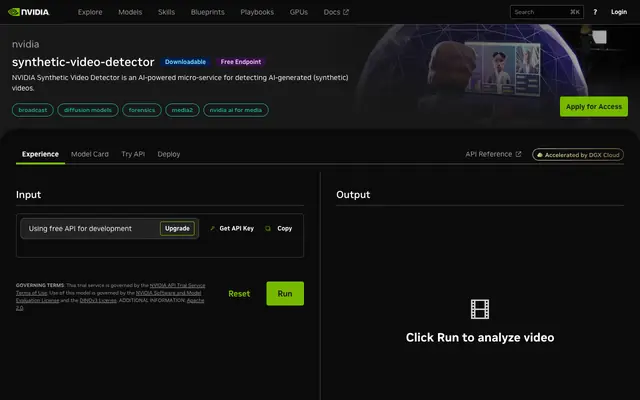640x400 pixels.
Task: Click Apply for Access button
Action: point(594,107)
